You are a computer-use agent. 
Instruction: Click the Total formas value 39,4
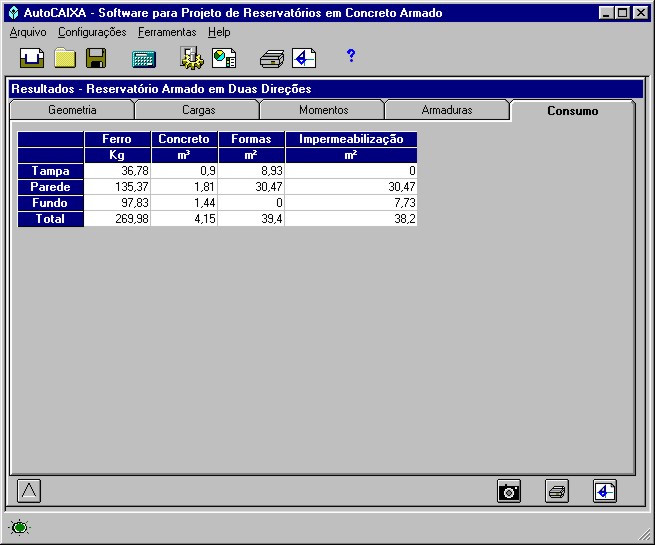point(251,218)
